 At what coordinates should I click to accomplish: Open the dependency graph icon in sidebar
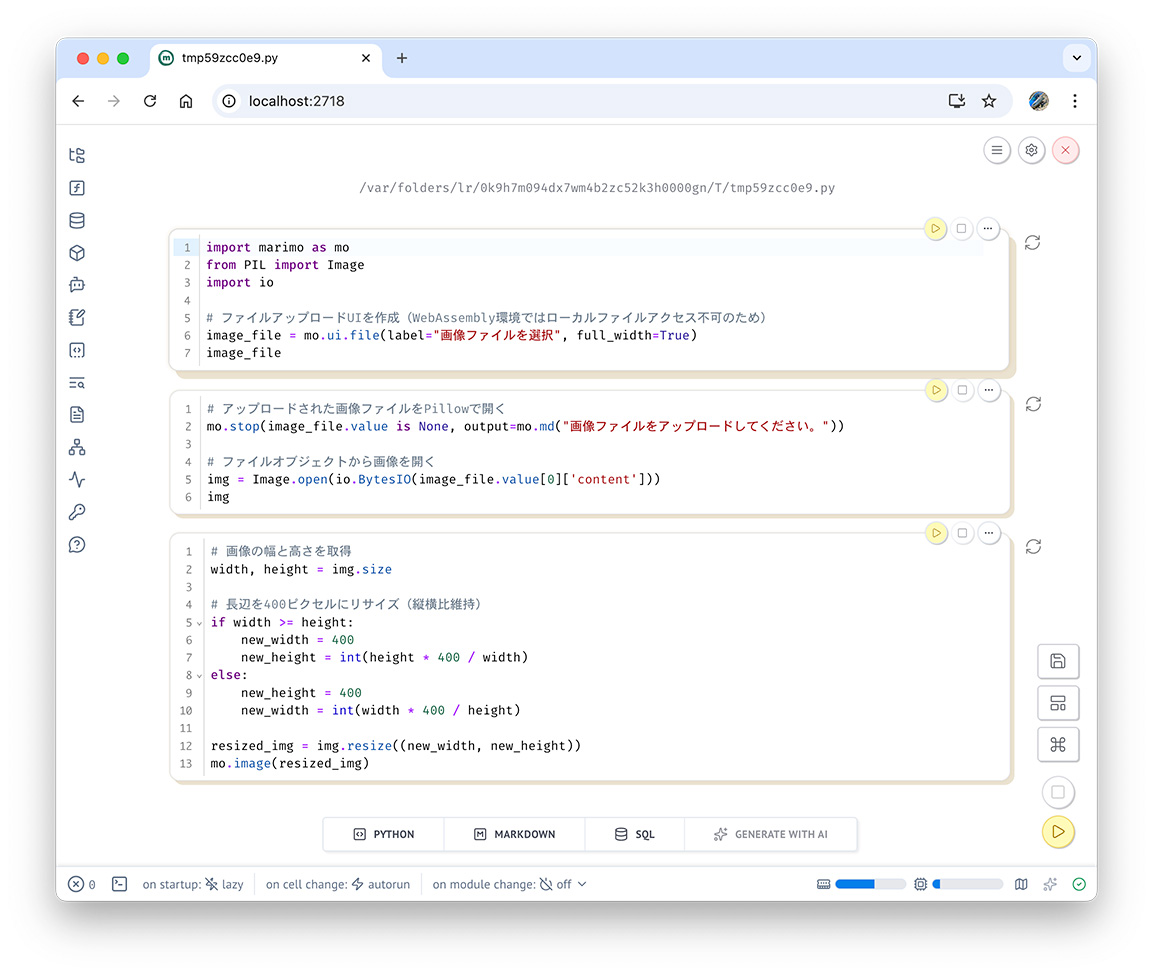click(x=77, y=447)
